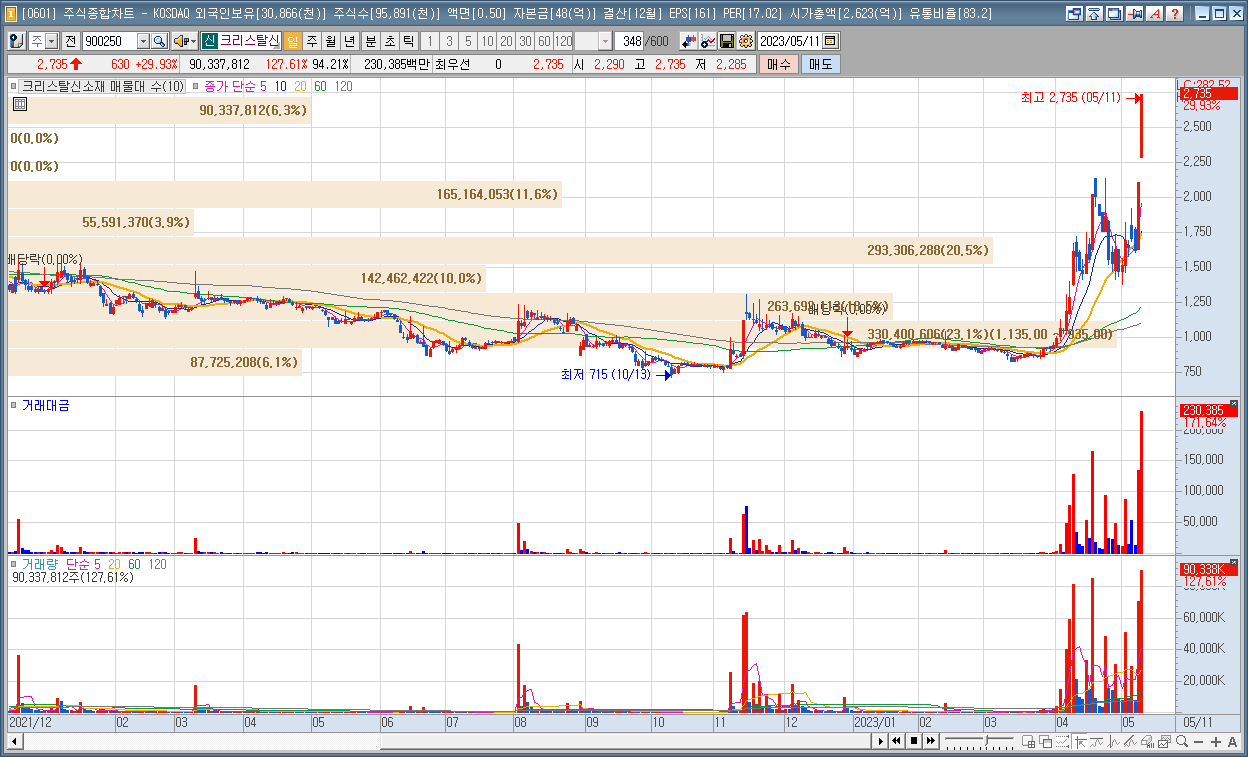Click the crosshair cursor tool icon in bottom toolbar
The width and height of the screenshot is (1248, 757).
coord(1080,741)
